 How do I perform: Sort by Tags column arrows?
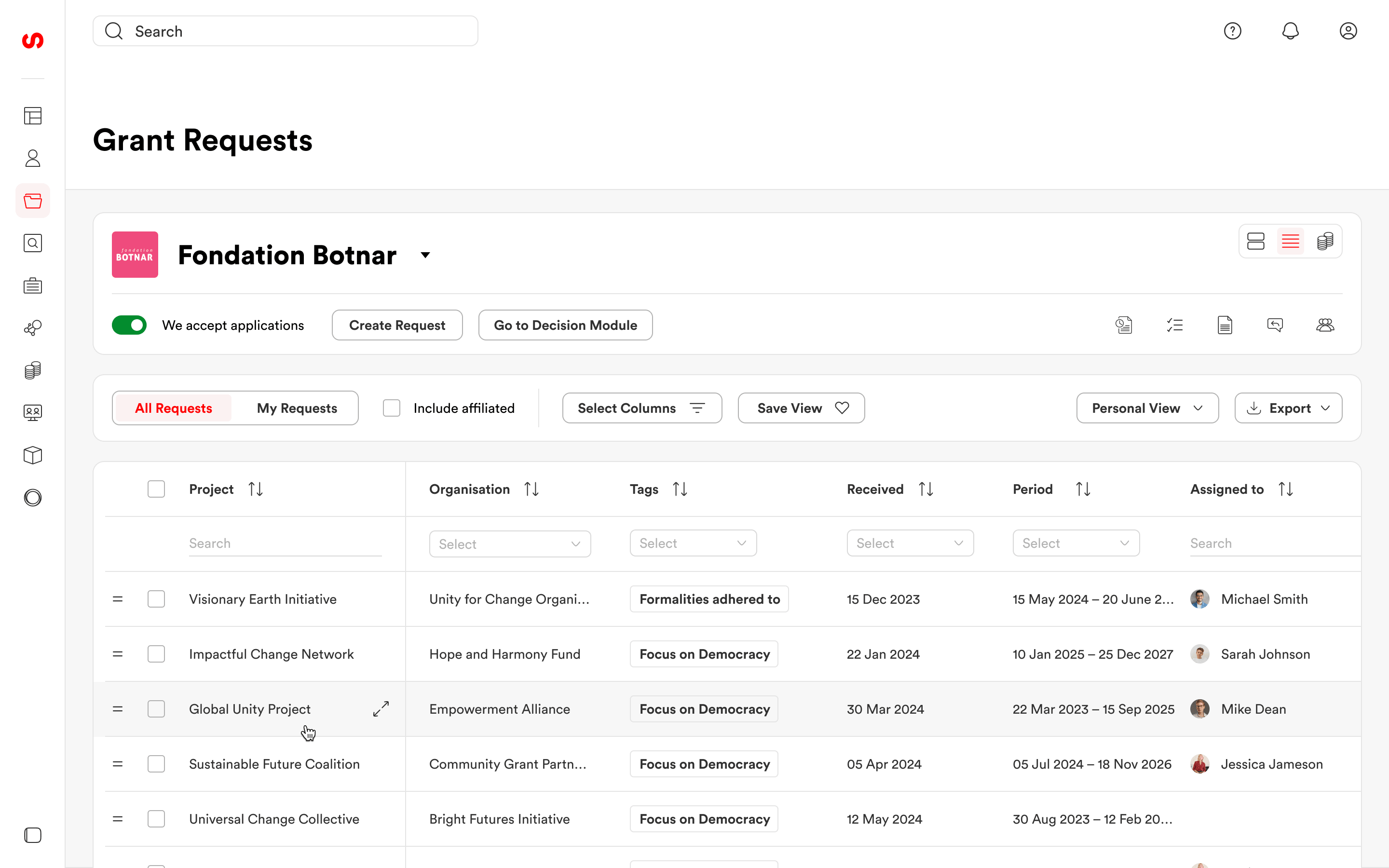click(x=680, y=489)
